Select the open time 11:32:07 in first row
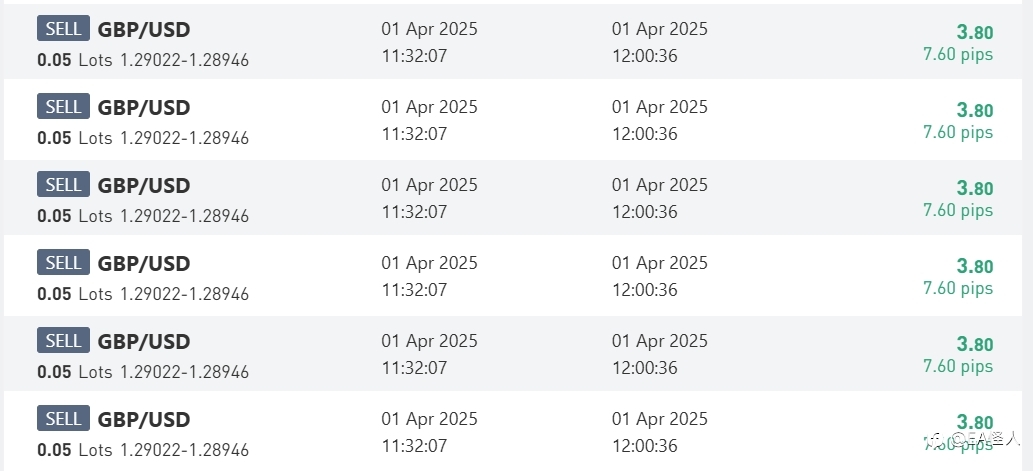The width and height of the screenshot is (1033, 471). point(414,56)
